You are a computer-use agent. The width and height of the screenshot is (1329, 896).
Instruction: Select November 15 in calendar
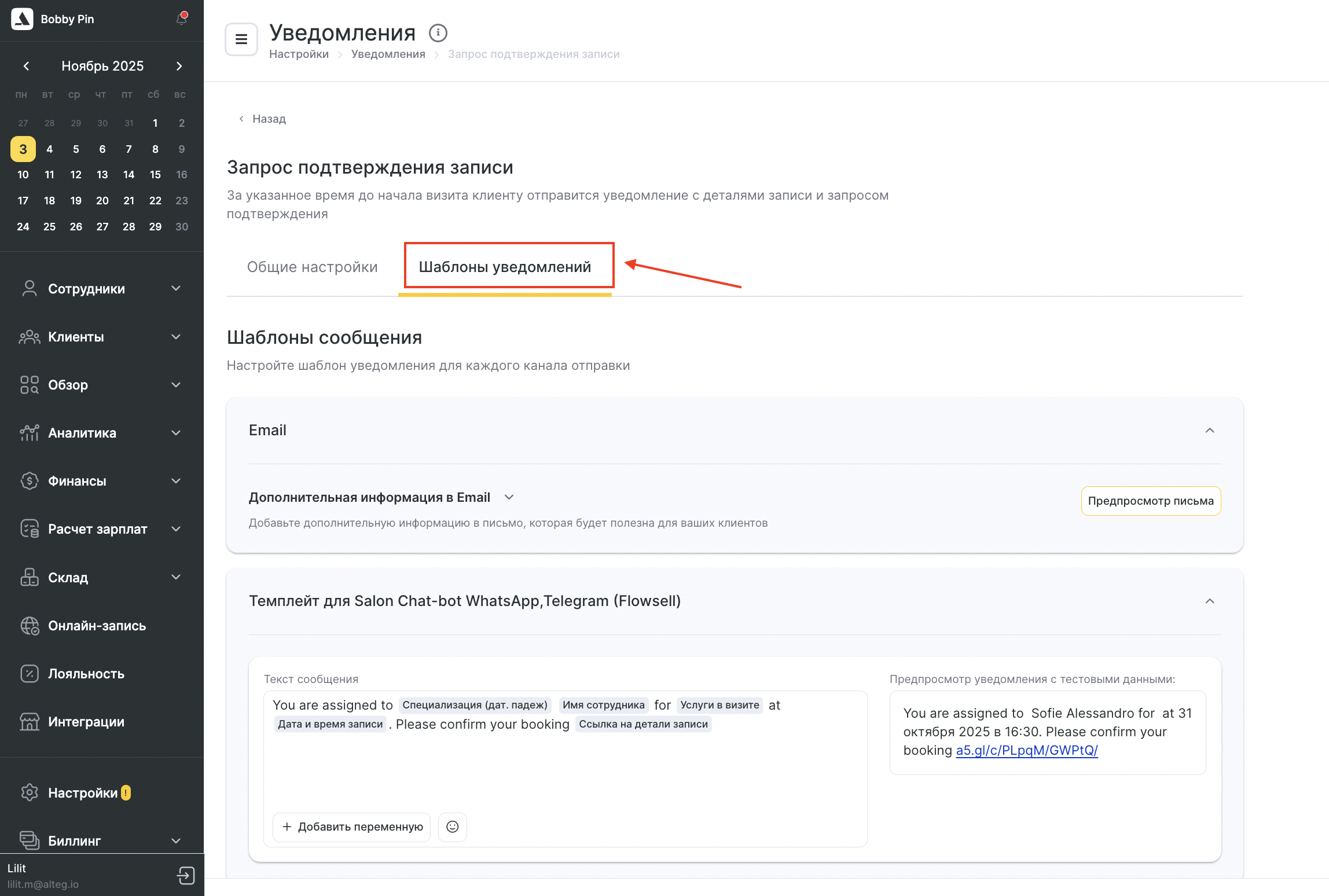[x=155, y=175]
